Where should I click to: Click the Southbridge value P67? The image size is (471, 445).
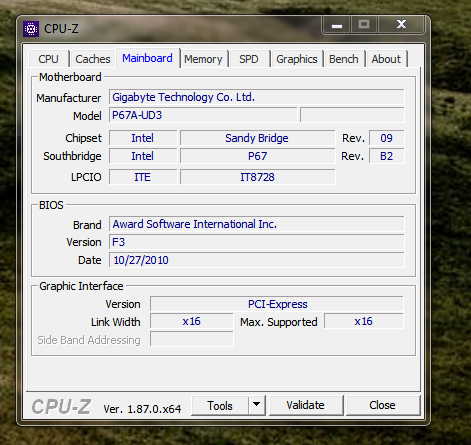tap(257, 156)
